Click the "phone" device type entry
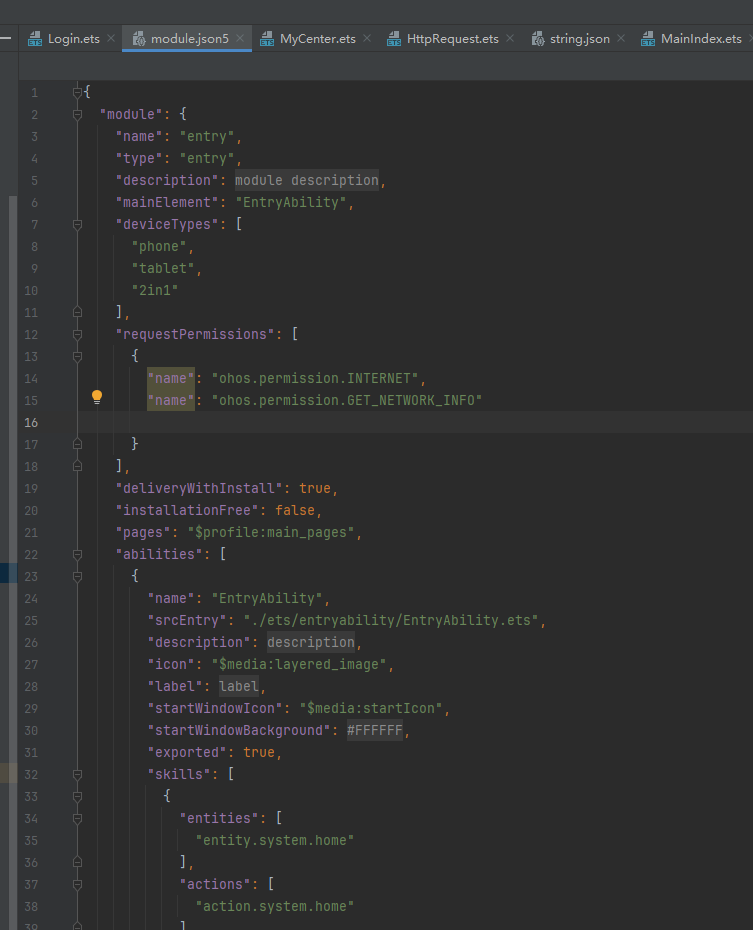Viewport: 753px width, 930px height. (159, 246)
